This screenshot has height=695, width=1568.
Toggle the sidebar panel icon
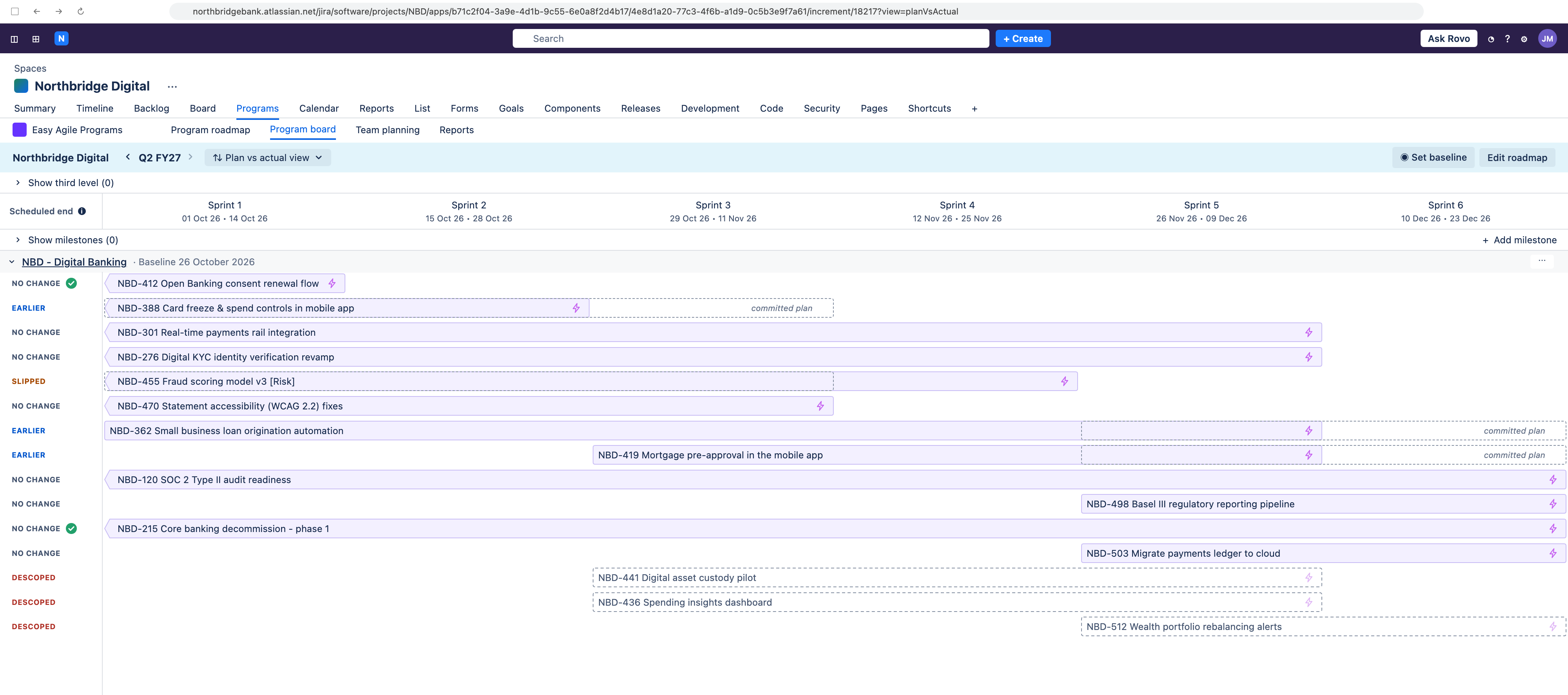coord(14,39)
